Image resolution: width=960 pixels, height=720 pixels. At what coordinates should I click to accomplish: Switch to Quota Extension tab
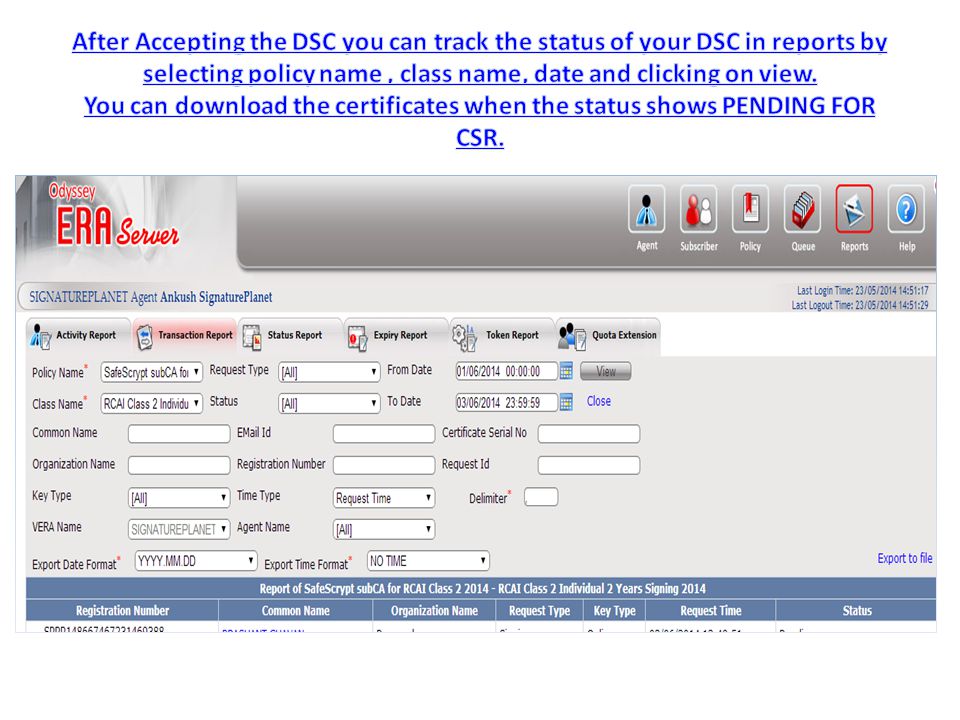608,336
